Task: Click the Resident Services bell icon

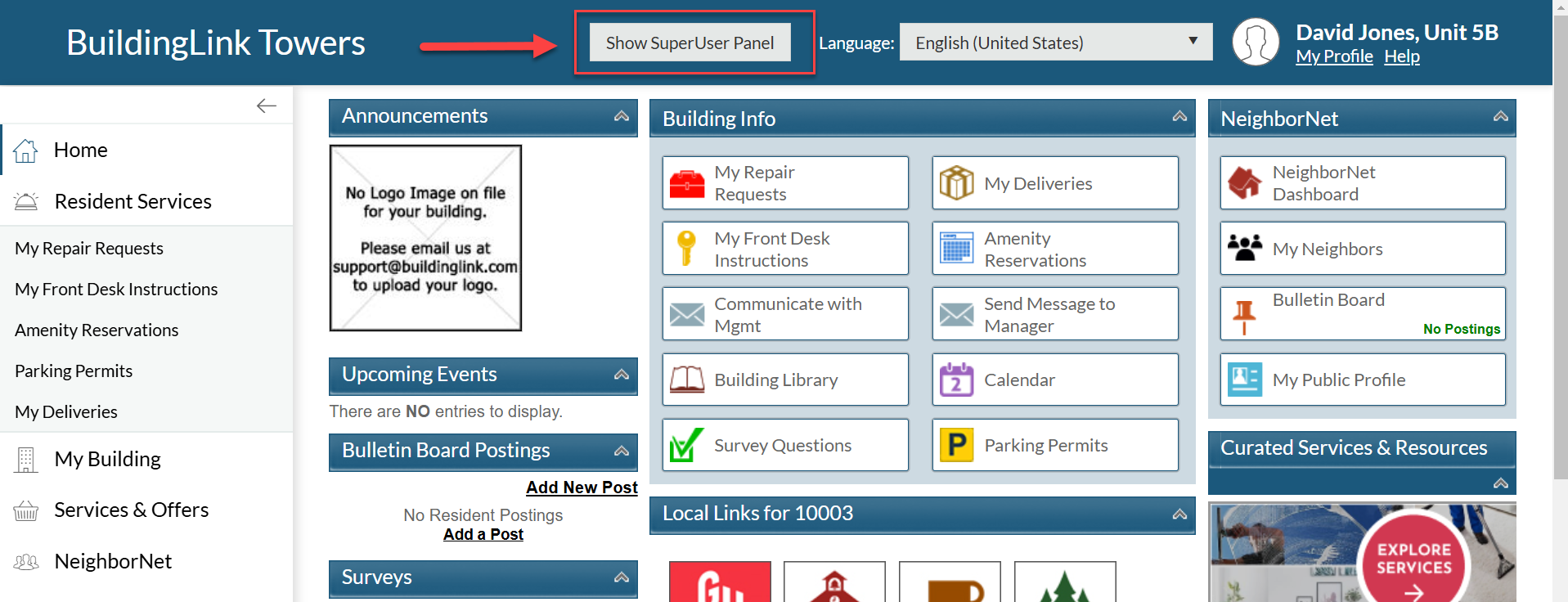Action: tap(26, 201)
